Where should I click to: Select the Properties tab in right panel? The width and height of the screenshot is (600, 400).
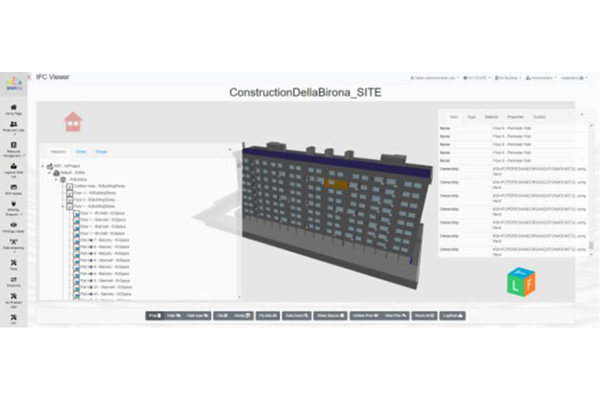(515, 117)
